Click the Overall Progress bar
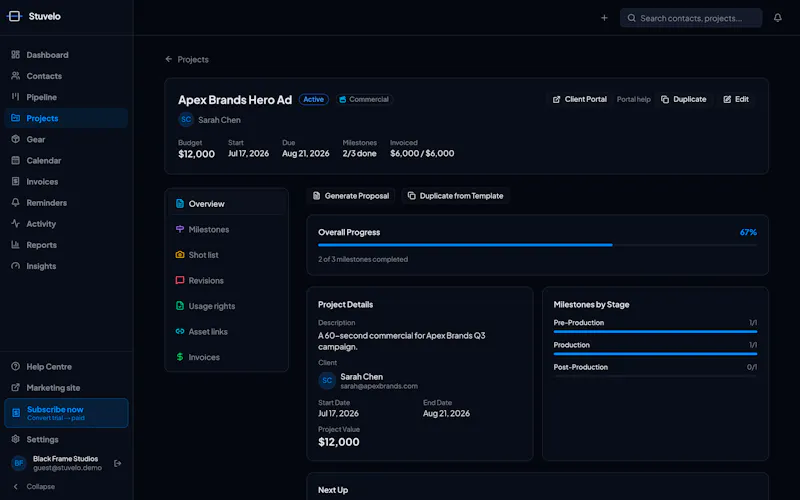 tap(537, 245)
